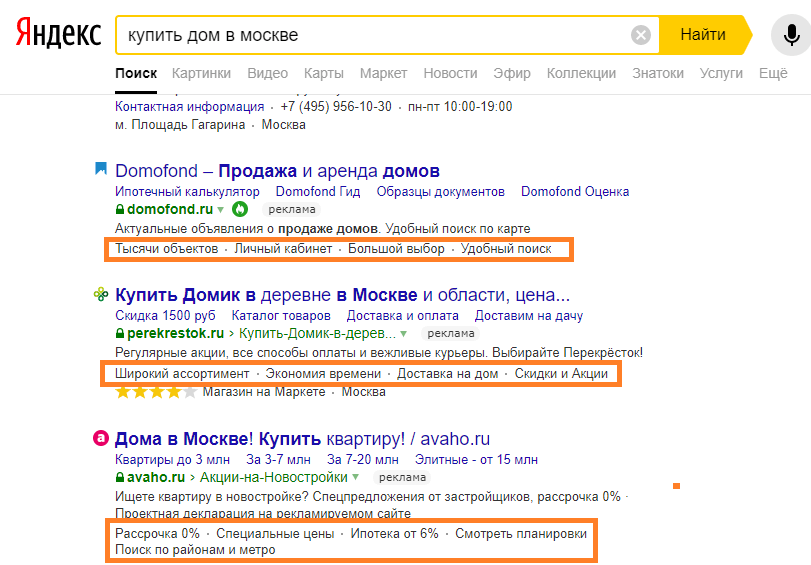Open the Domofond Гид sitelink

pyautogui.click(x=318, y=191)
